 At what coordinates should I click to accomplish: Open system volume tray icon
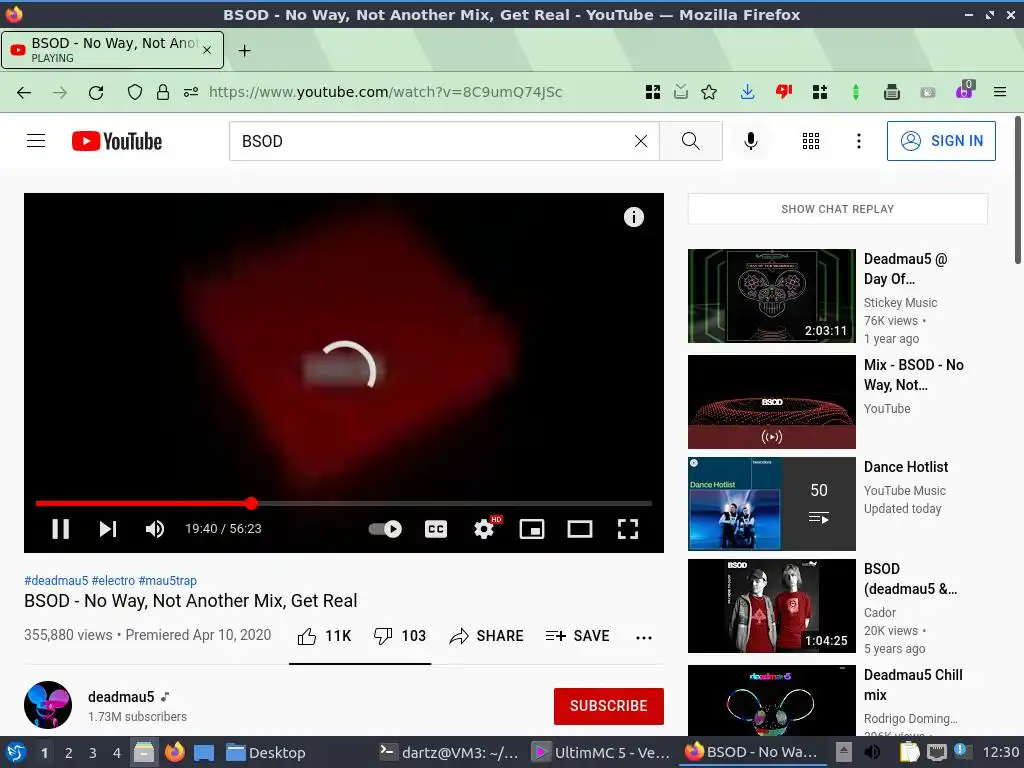(x=872, y=752)
